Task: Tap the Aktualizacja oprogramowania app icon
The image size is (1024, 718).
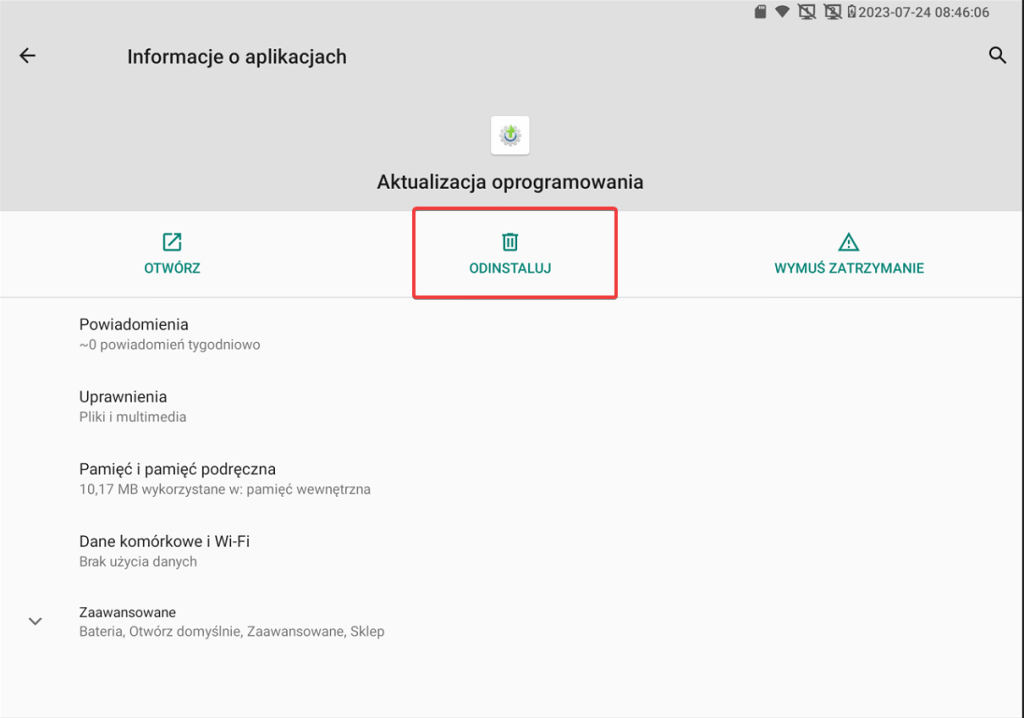Action: point(510,135)
